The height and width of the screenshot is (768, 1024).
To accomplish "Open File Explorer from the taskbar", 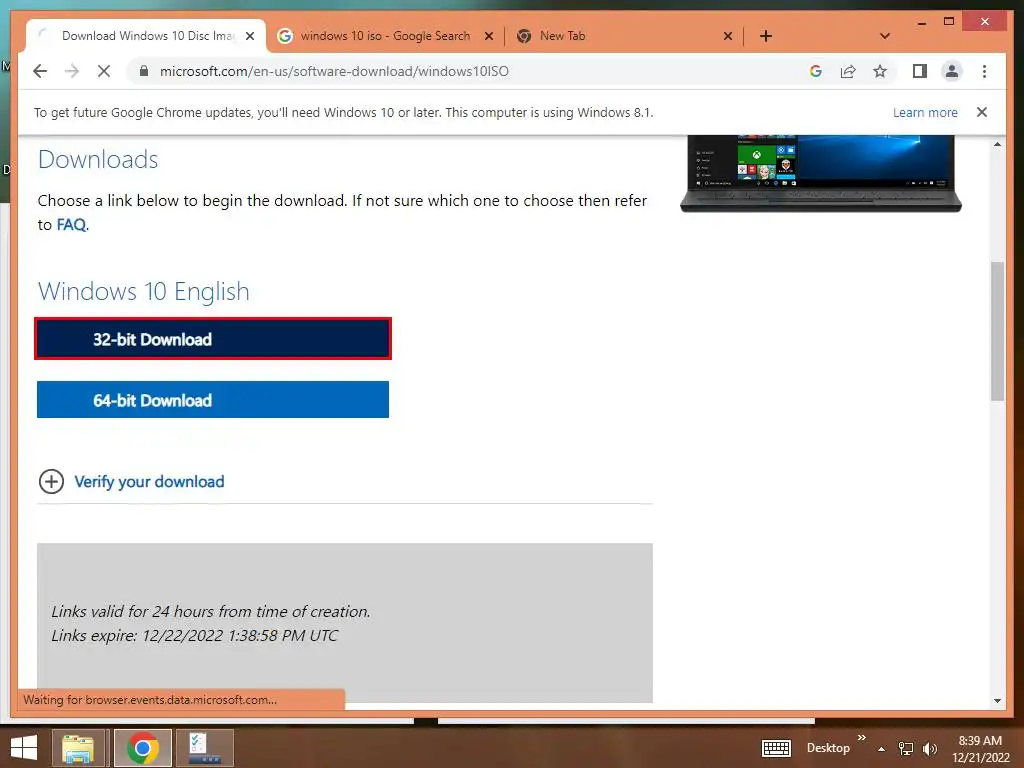I will [78, 748].
